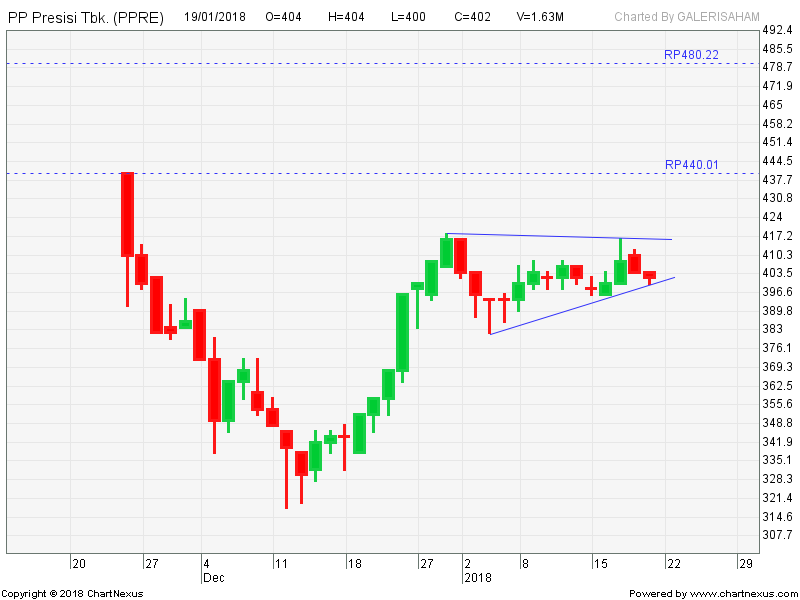The height and width of the screenshot is (600, 800).
Task: Select the RP440.01 price level label
Action: [691, 165]
